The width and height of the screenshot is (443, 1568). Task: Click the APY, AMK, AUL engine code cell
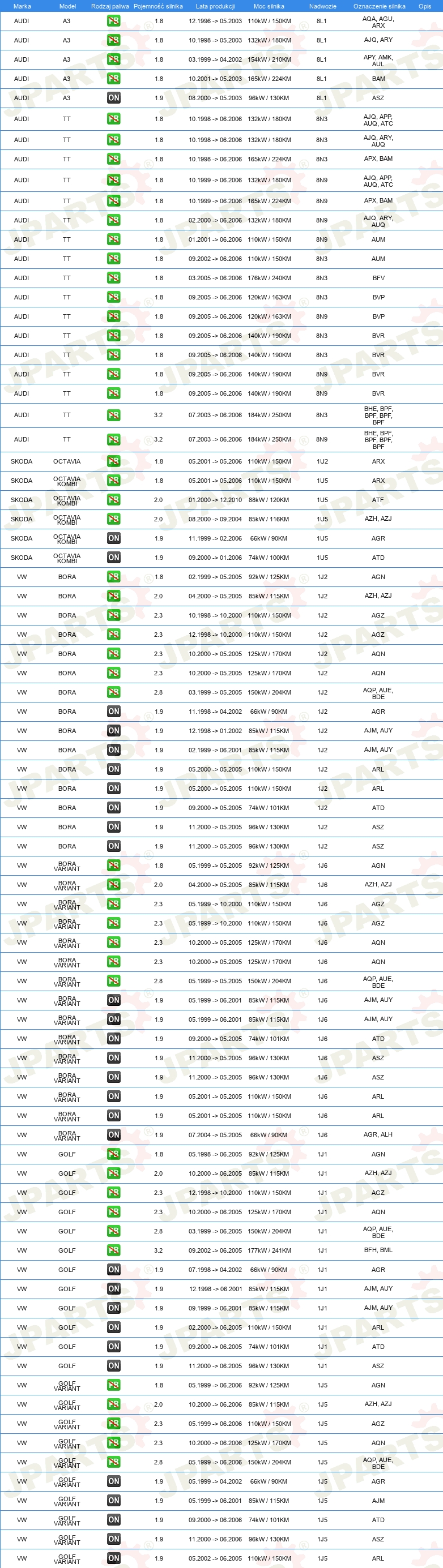tap(378, 60)
